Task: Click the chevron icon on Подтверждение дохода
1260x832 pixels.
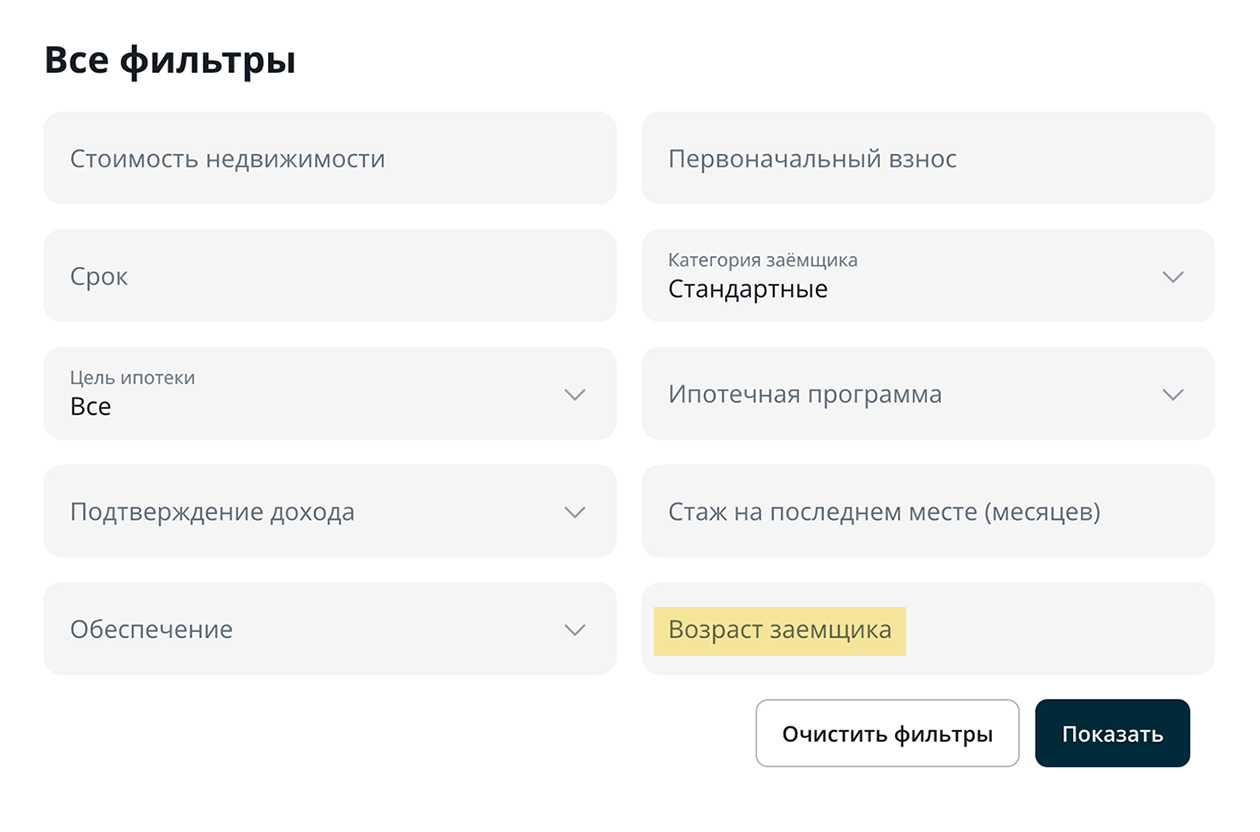Action: (574, 511)
